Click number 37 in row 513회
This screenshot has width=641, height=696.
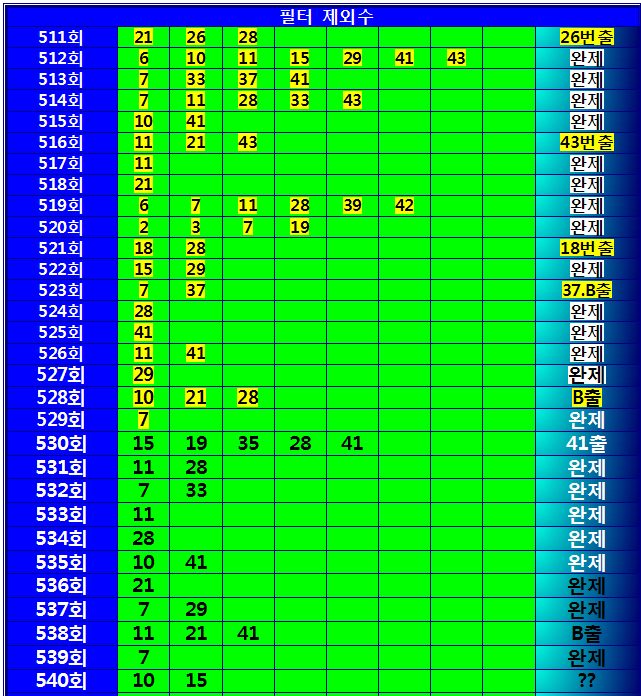pos(248,79)
